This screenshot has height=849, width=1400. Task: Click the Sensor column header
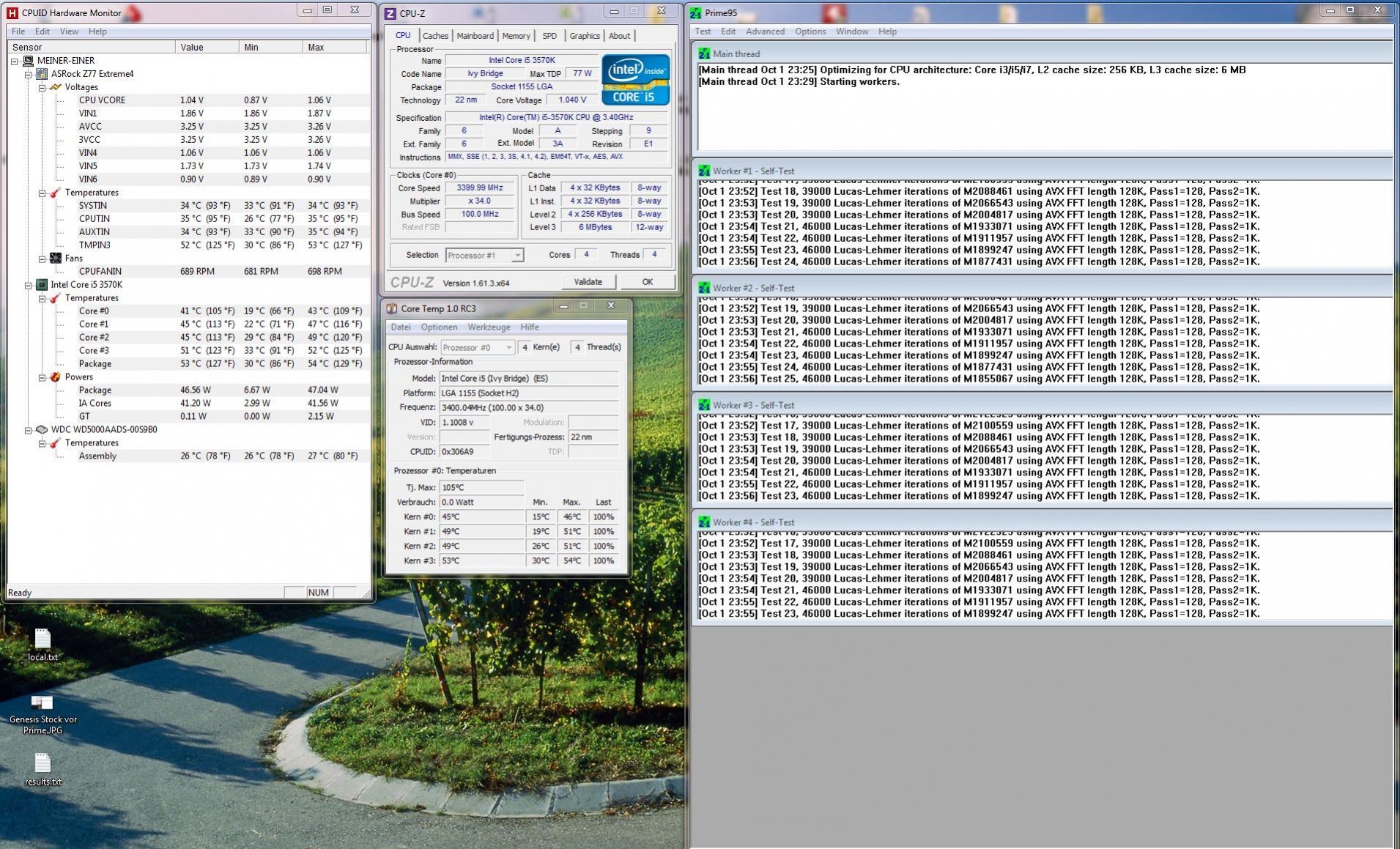pos(92,47)
